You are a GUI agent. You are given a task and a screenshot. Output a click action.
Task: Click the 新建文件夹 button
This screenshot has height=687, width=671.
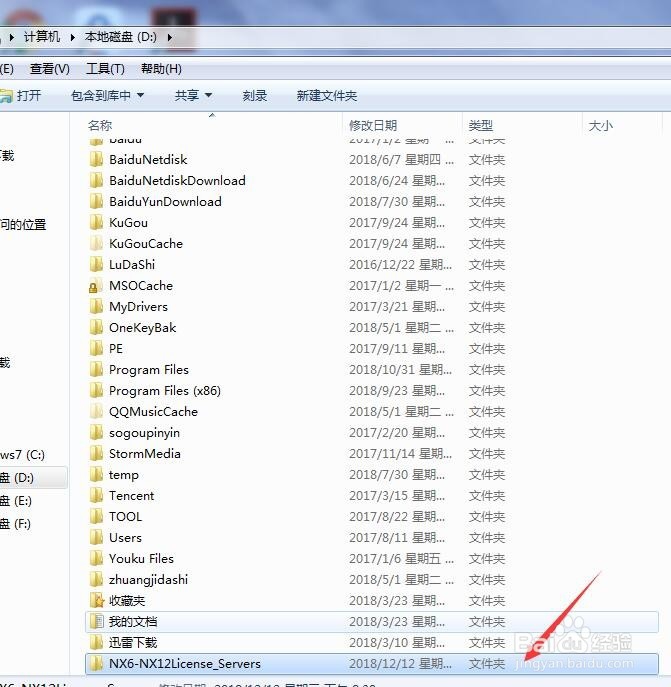(x=327, y=96)
